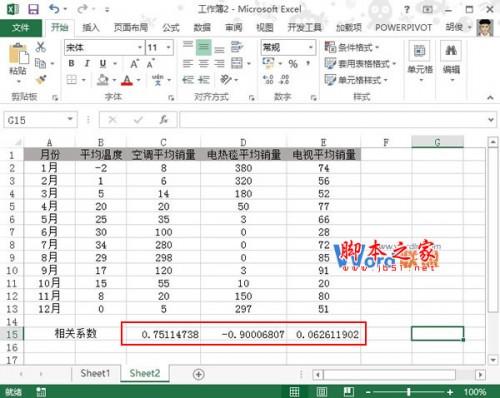
Task: Toggle center text alignment
Action: [203, 63]
